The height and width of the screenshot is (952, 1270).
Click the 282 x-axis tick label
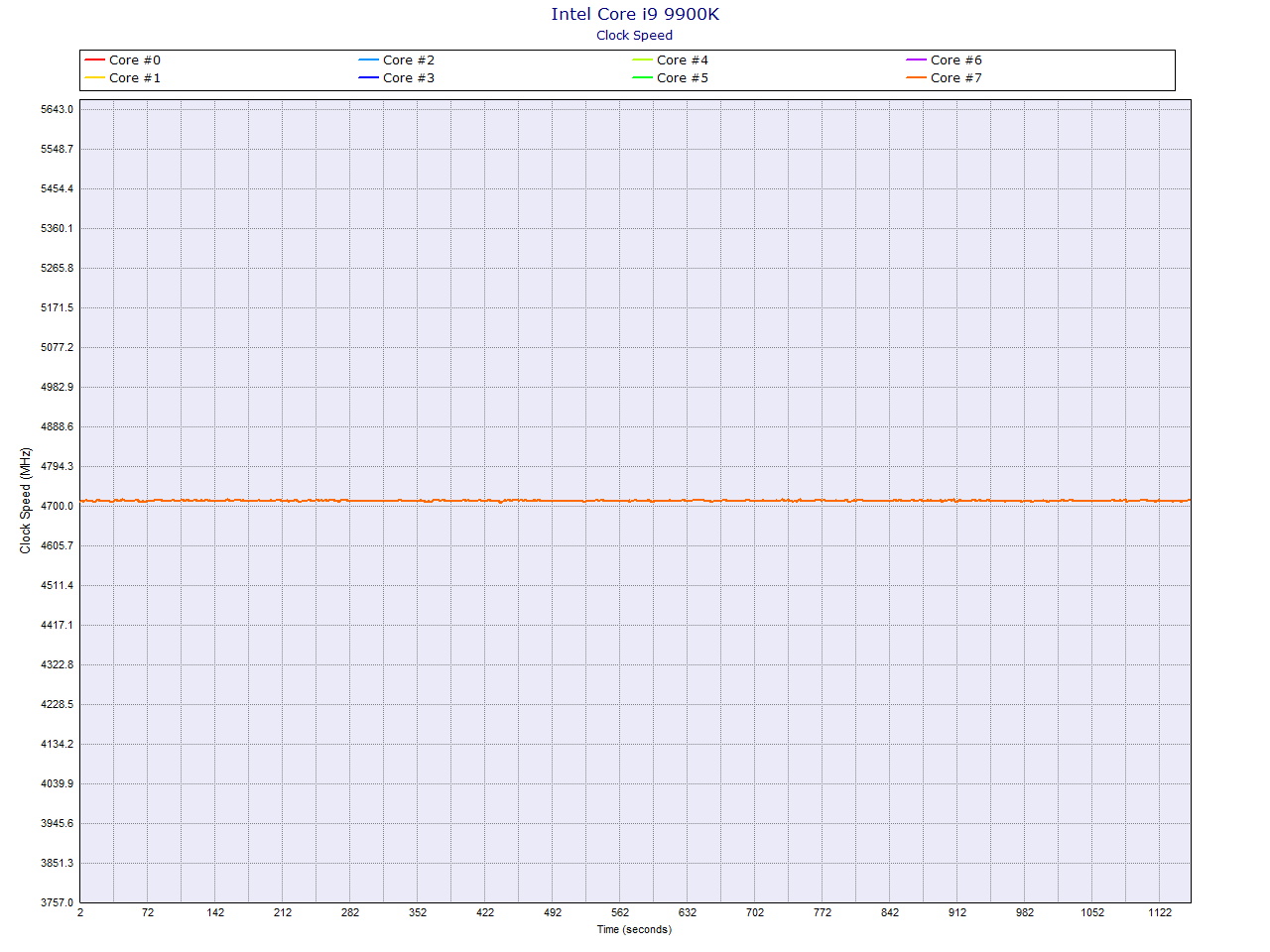[x=350, y=912]
